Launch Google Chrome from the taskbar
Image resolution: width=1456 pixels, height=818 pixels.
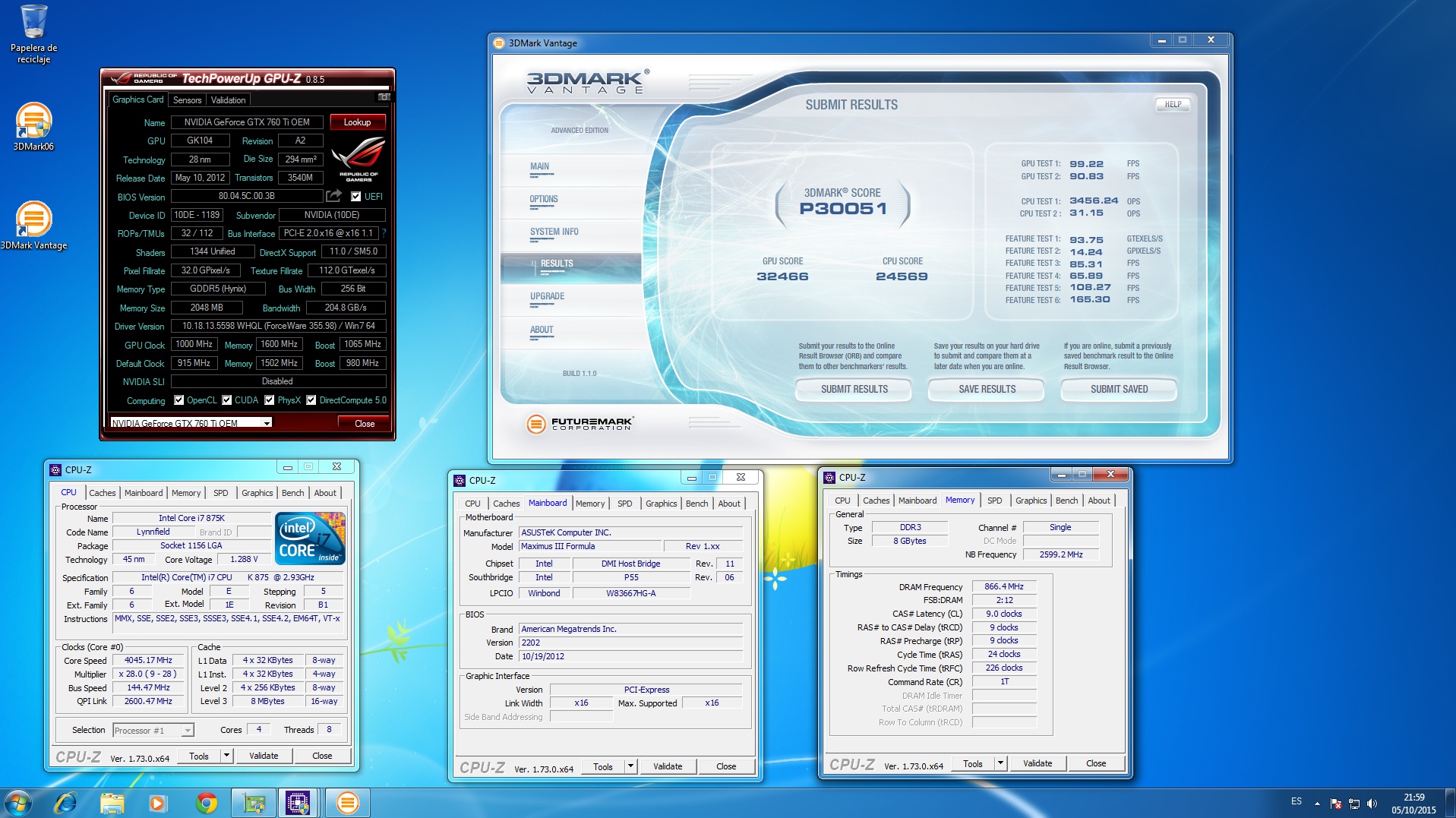(206, 803)
